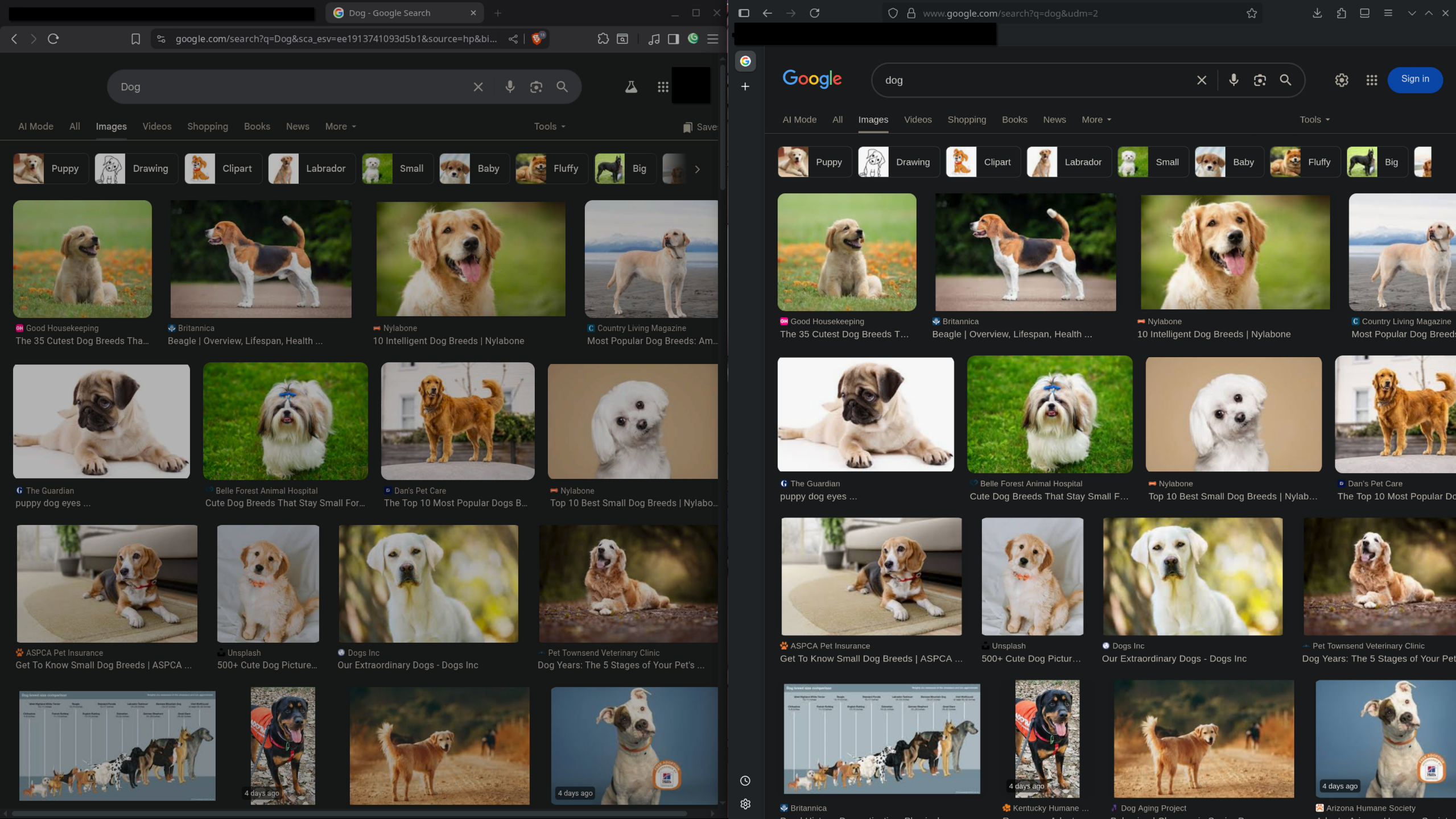Image resolution: width=1456 pixels, height=819 pixels.
Task: Start voice search in right search bar
Action: point(1233,80)
